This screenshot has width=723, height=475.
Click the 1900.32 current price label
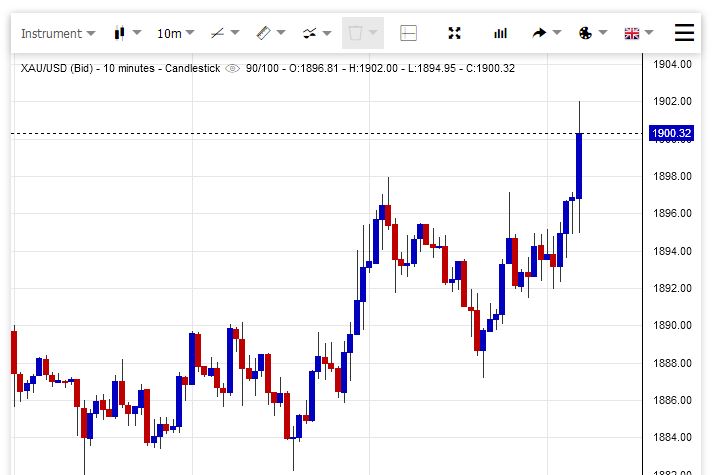pyautogui.click(x=671, y=133)
